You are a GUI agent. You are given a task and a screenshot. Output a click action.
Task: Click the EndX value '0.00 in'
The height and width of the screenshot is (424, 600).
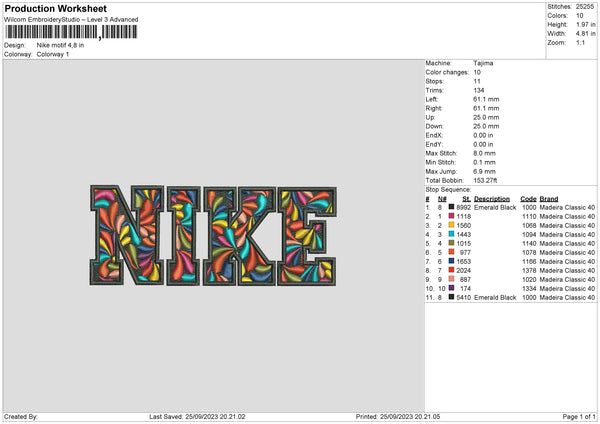(483, 135)
